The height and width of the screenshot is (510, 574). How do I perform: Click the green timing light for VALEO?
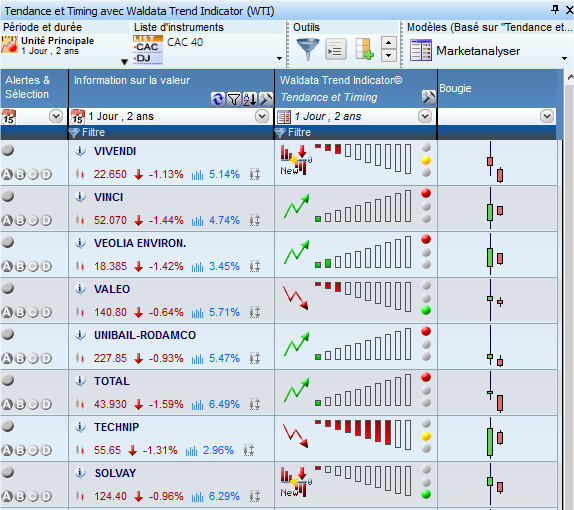[426, 310]
